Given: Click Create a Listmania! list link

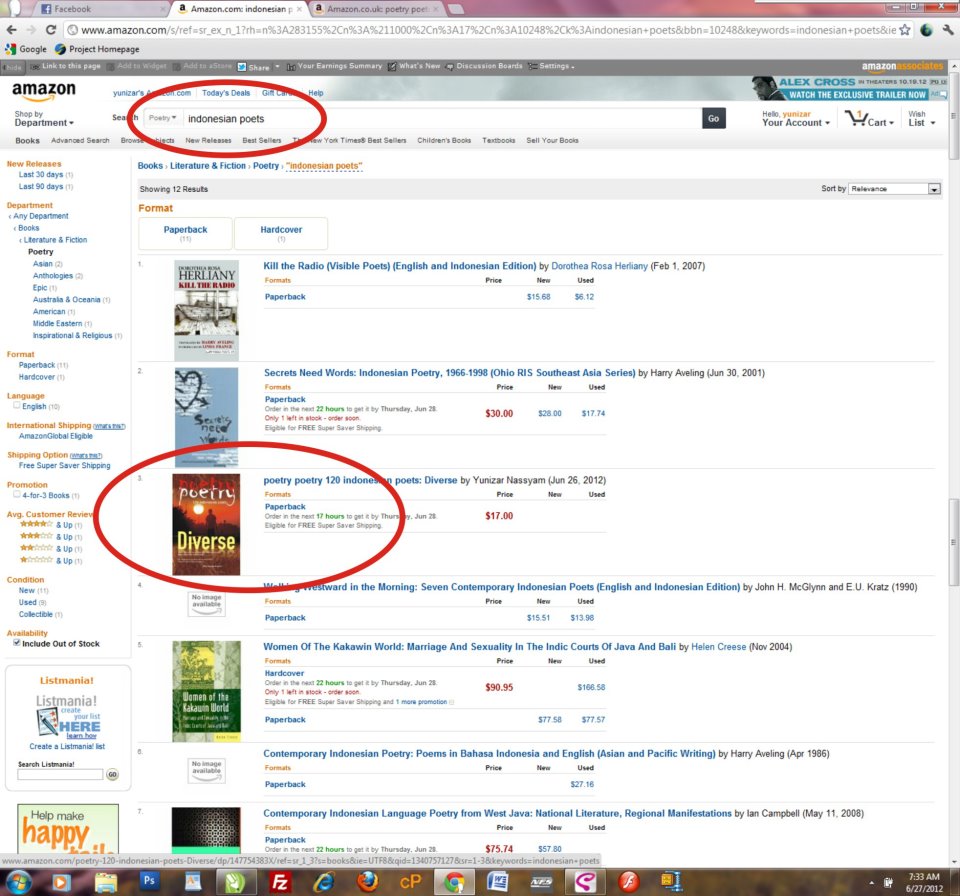Looking at the screenshot, I should click(67, 746).
